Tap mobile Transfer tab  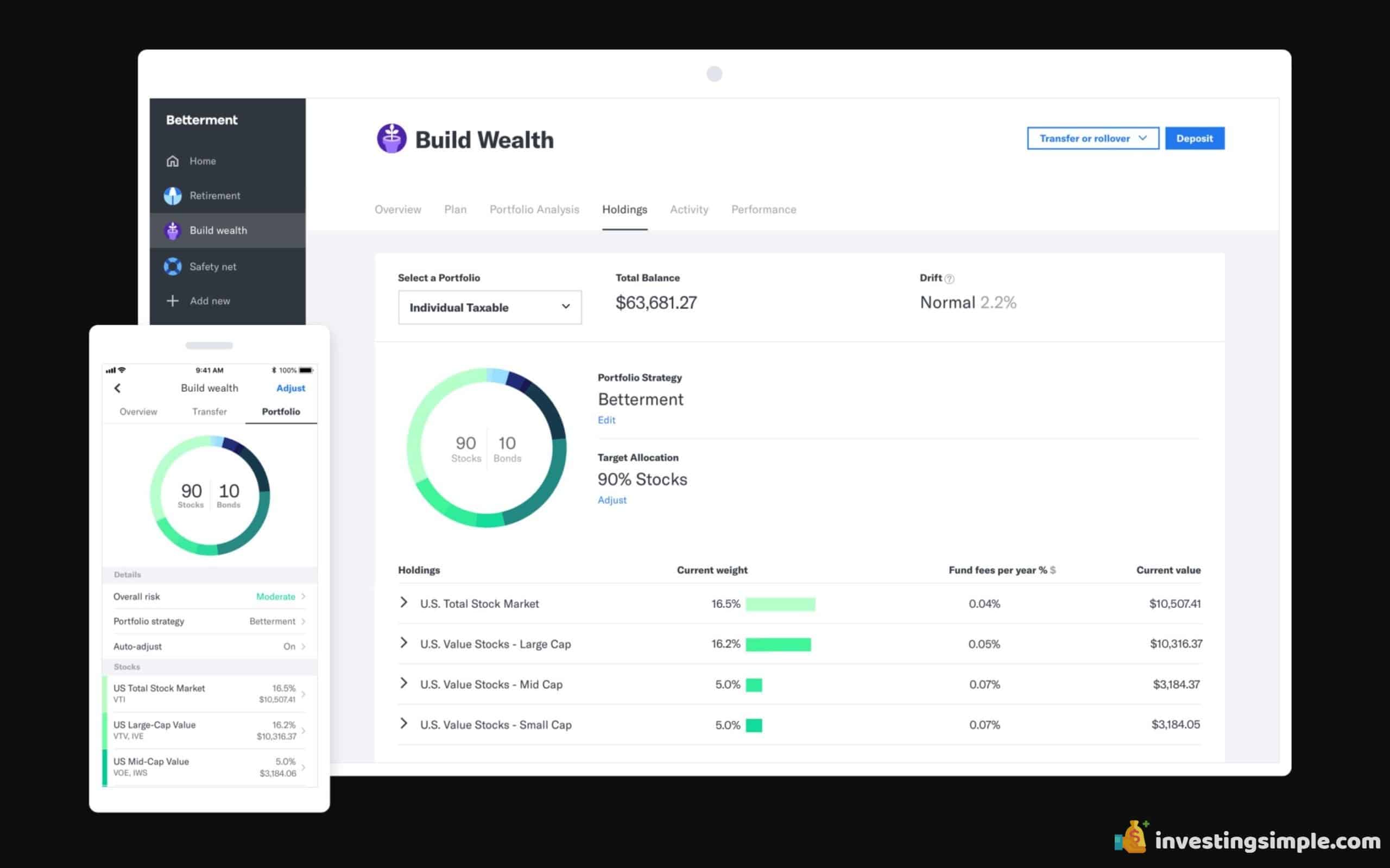point(210,411)
